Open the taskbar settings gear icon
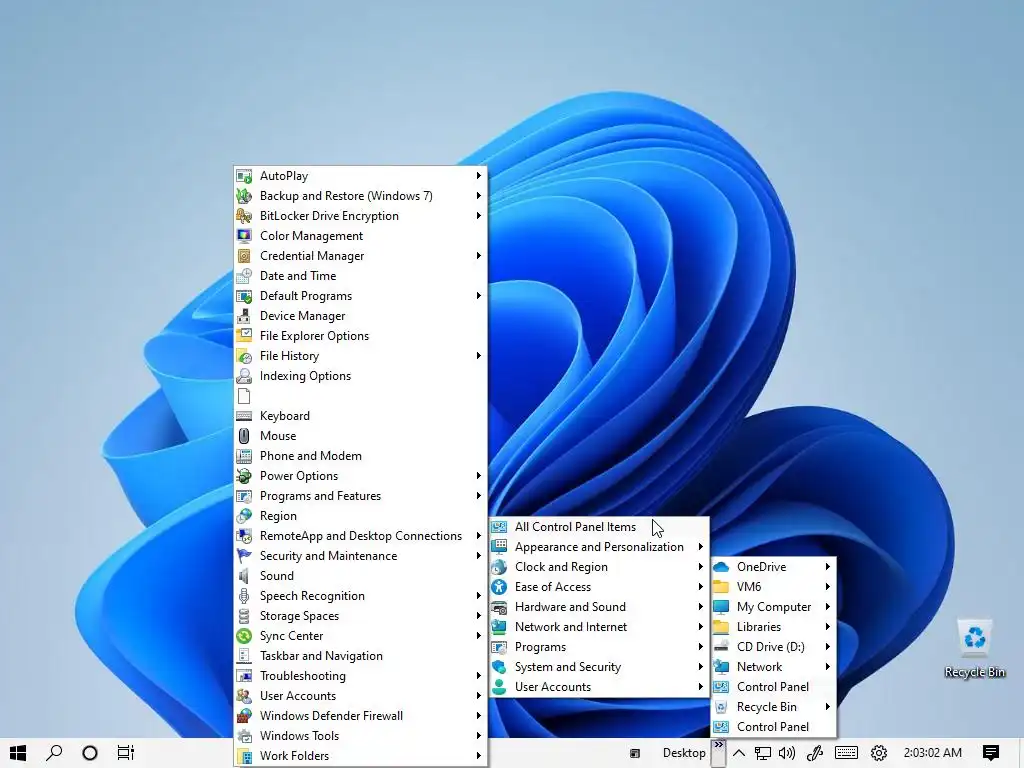This screenshot has width=1024, height=768. point(879,753)
